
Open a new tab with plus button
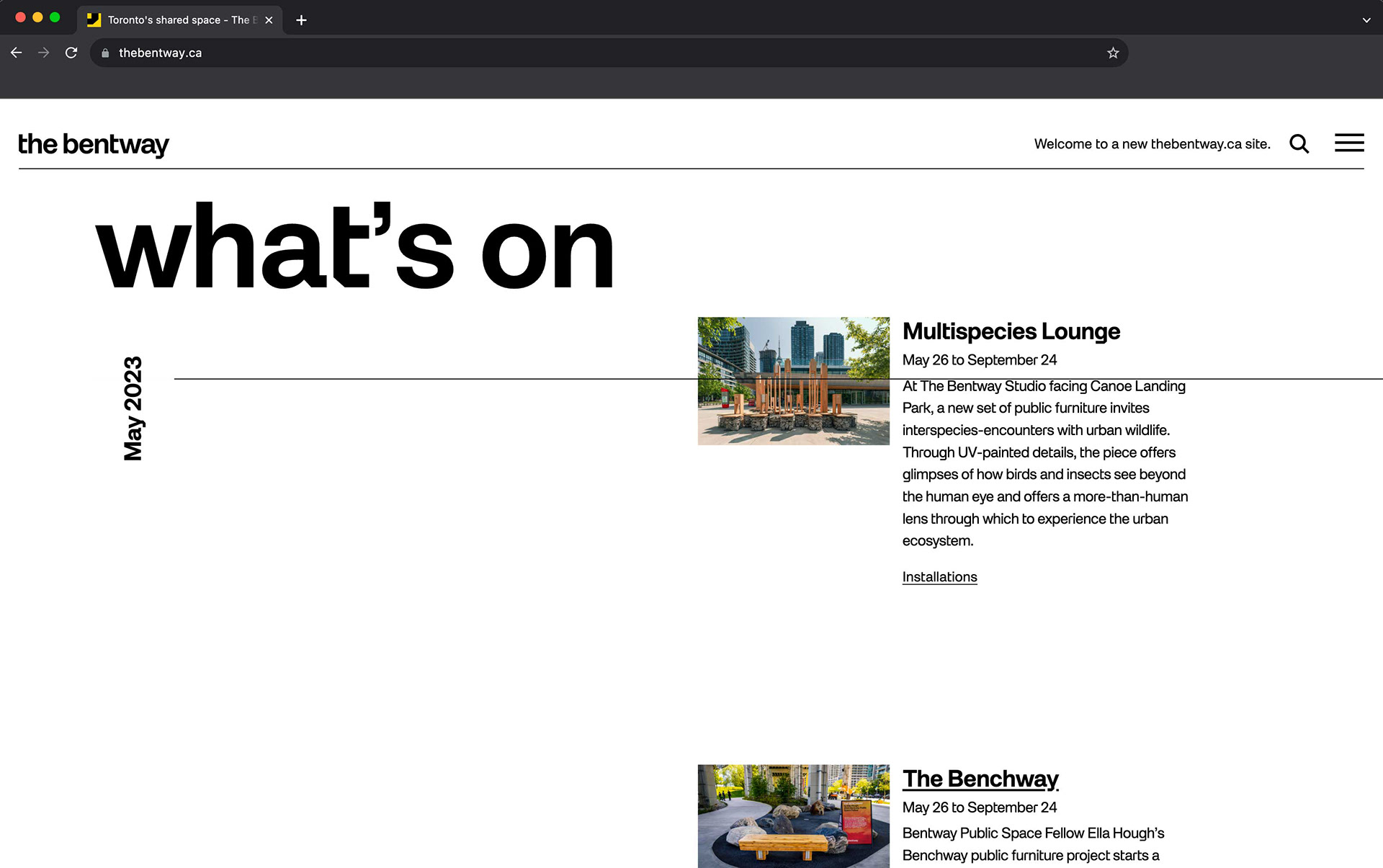301,20
